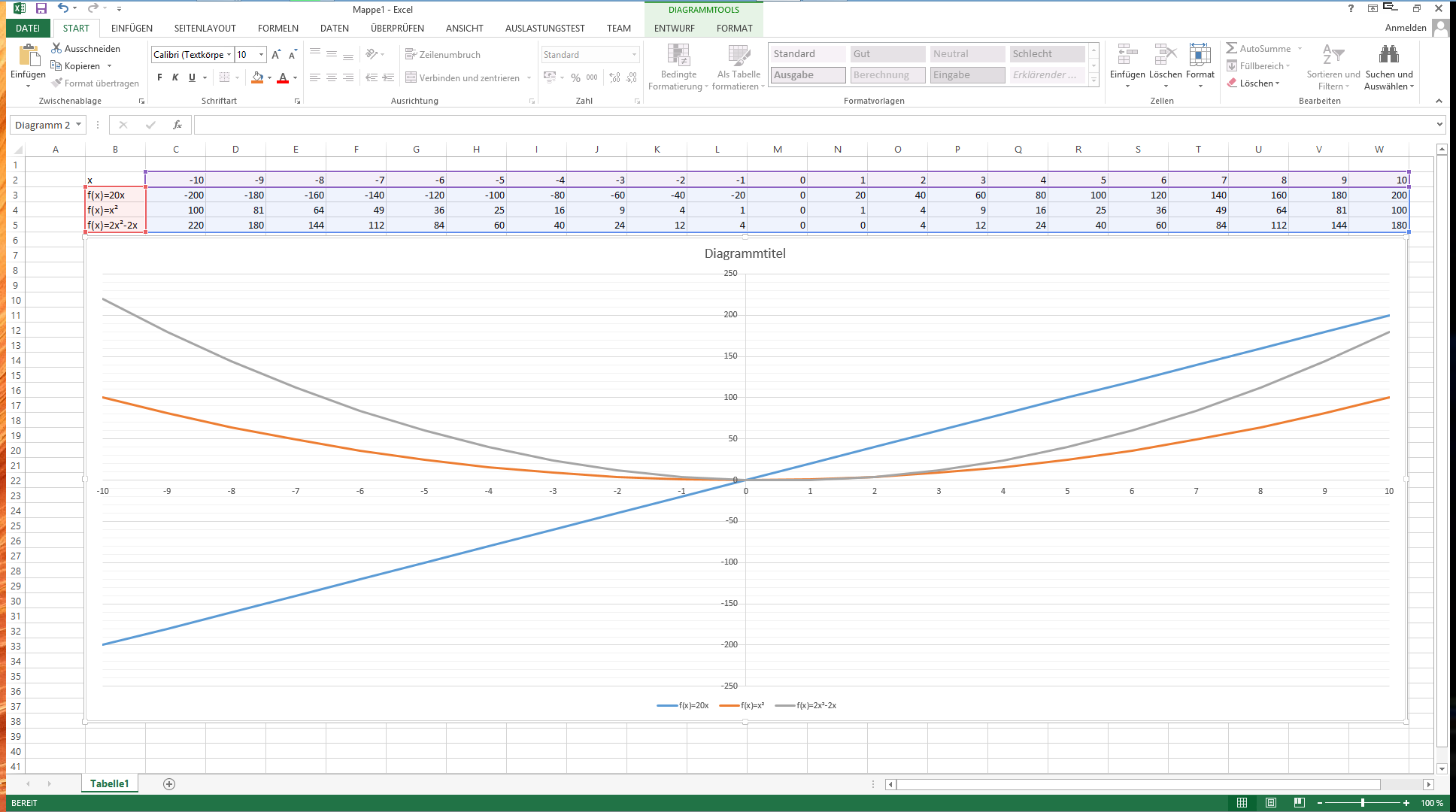Click the Save icon in quick access toolbar
This screenshot has width=1456, height=812.
41,8
